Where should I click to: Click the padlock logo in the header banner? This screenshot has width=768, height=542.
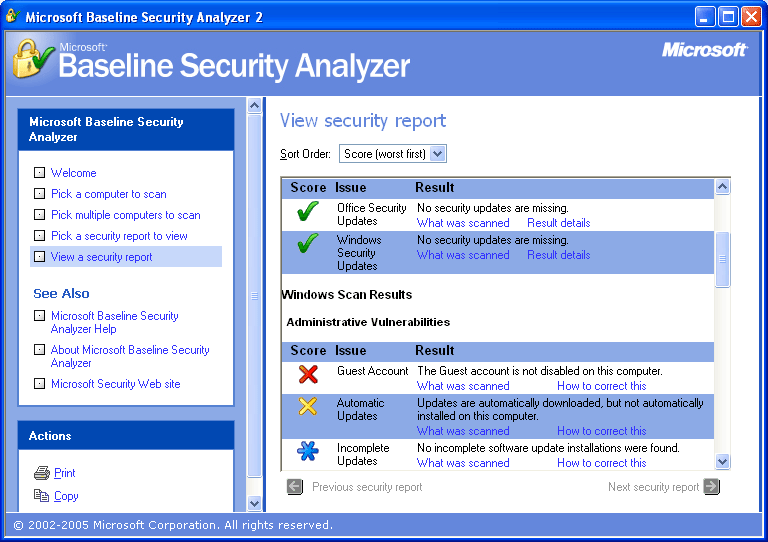pos(31,60)
